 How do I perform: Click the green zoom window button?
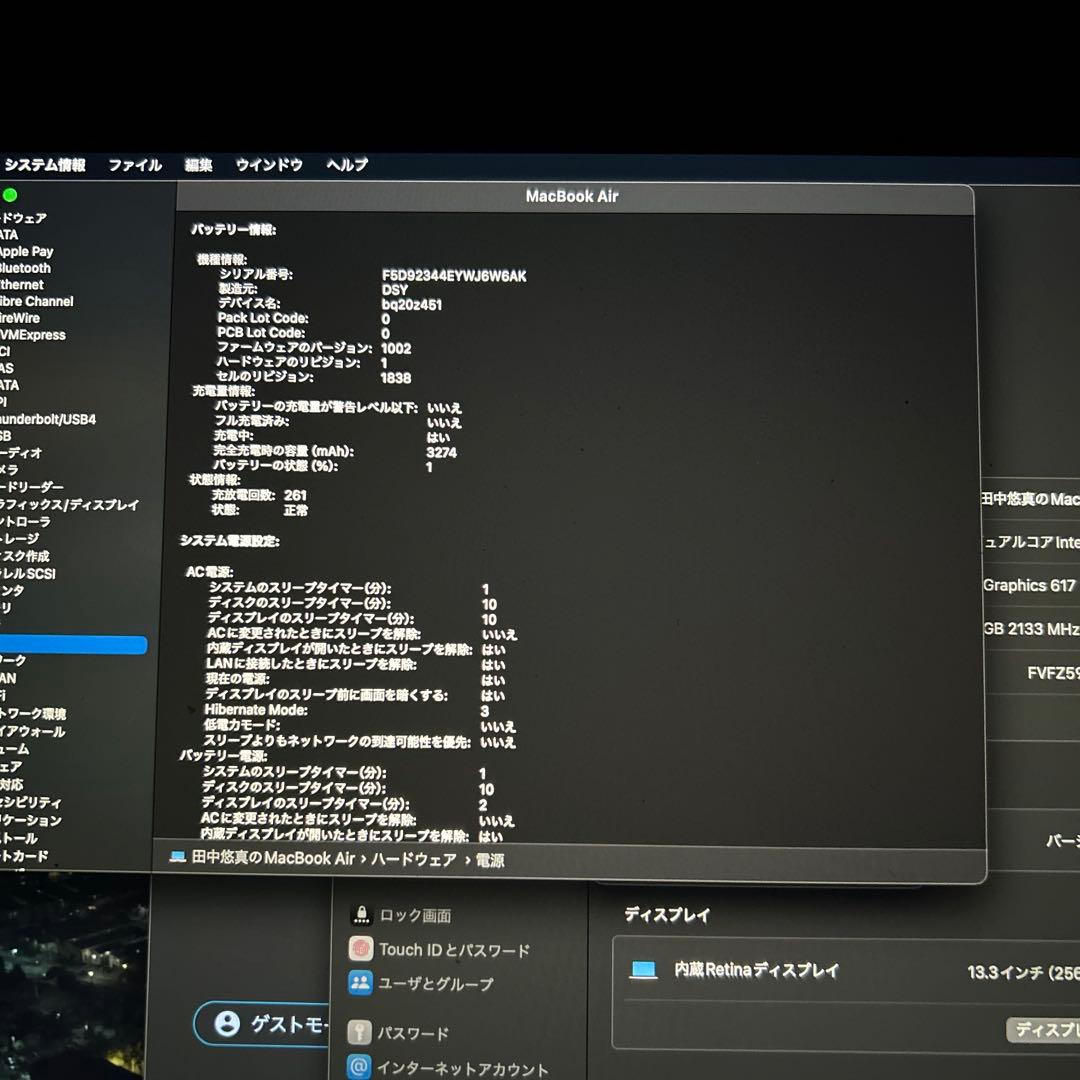(x=10, y=194)
